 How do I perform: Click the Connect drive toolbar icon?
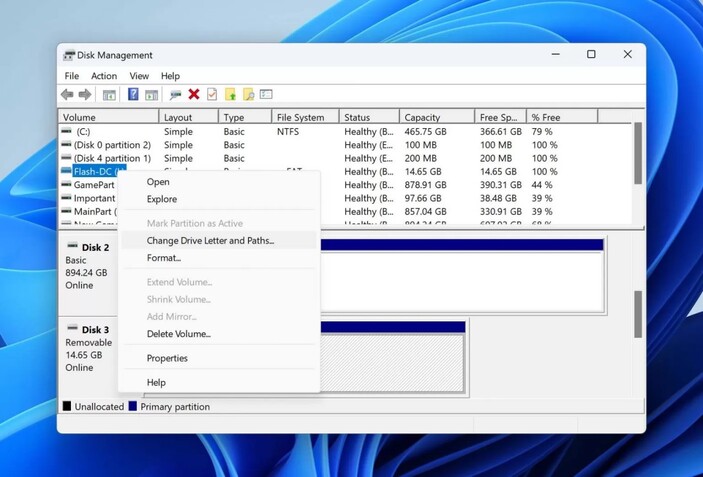click(x=176, y=95)
